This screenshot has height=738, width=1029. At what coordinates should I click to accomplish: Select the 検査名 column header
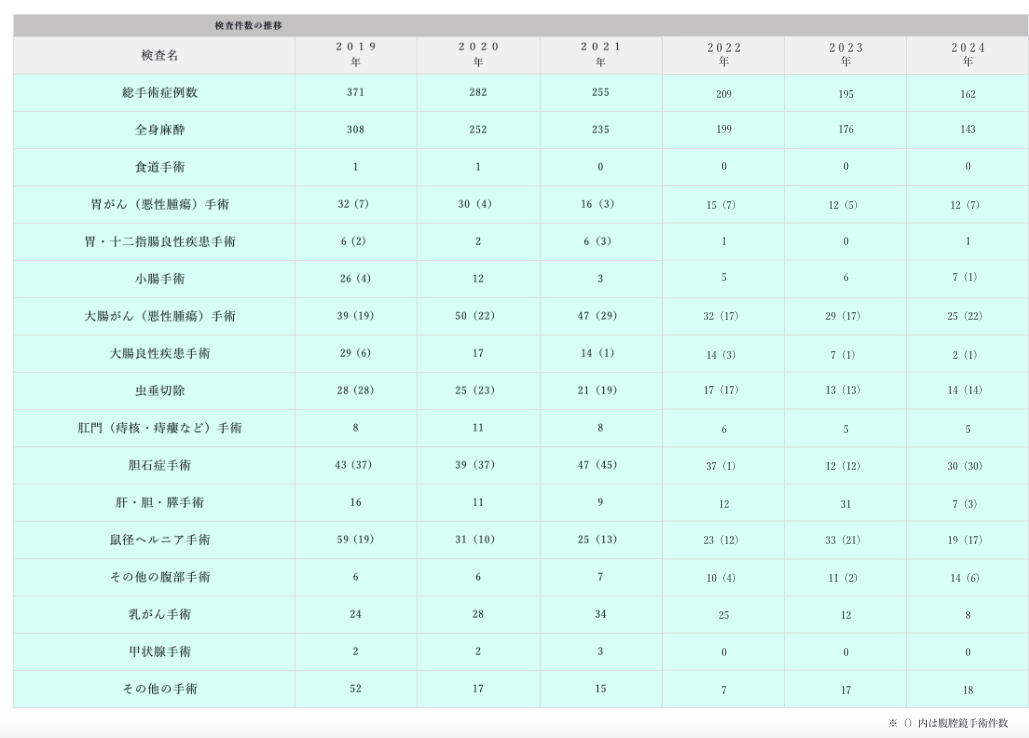coord(159,55)
